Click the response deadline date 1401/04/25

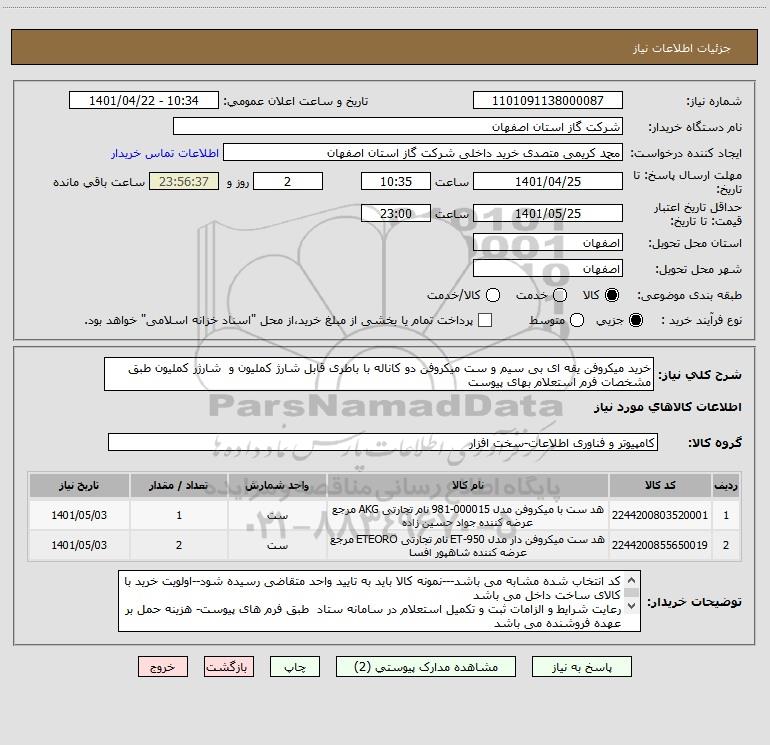tap(548, 181)
